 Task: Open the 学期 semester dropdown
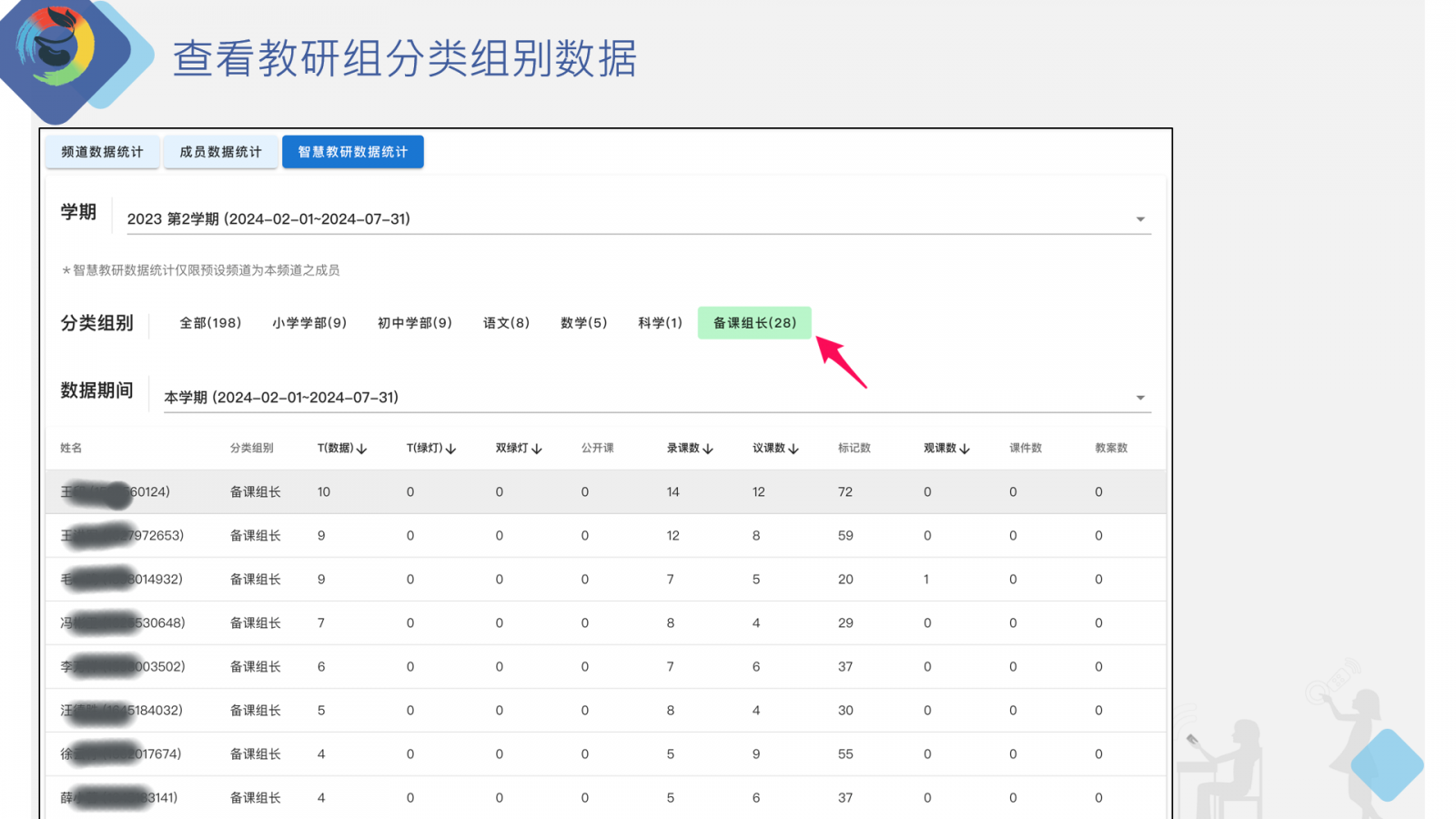coord(1139,218)
